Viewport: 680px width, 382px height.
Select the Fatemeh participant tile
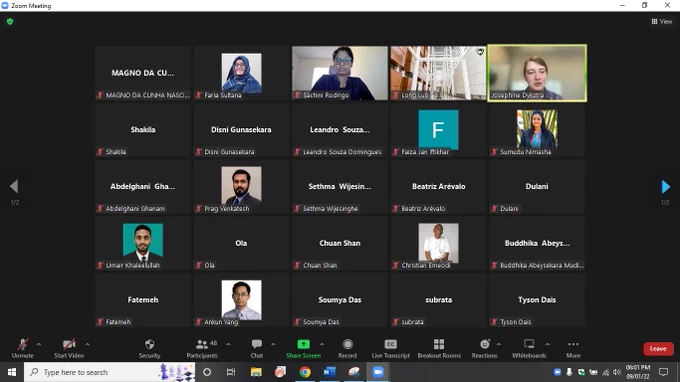pyautogui.click(x=143, y=300)
